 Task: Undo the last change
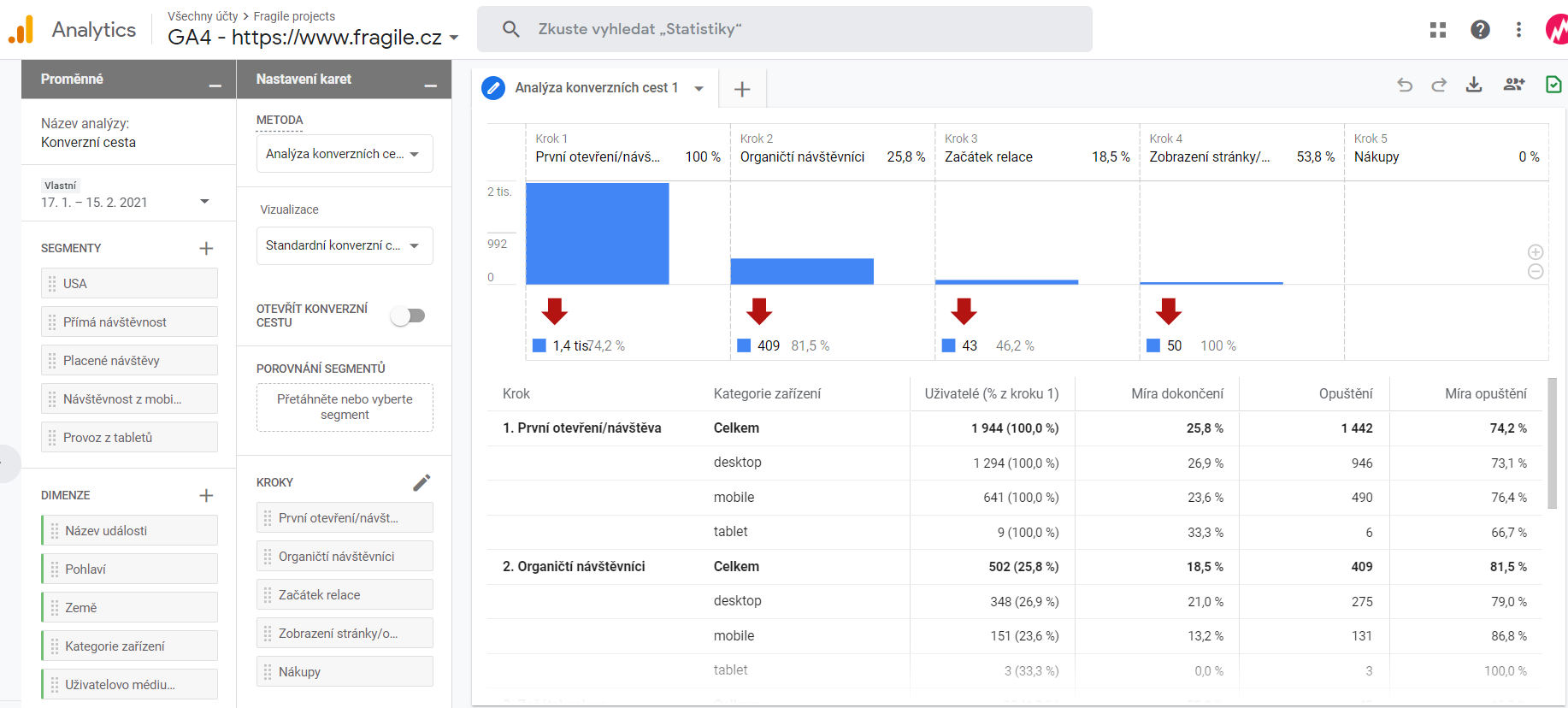[1404, 85]
